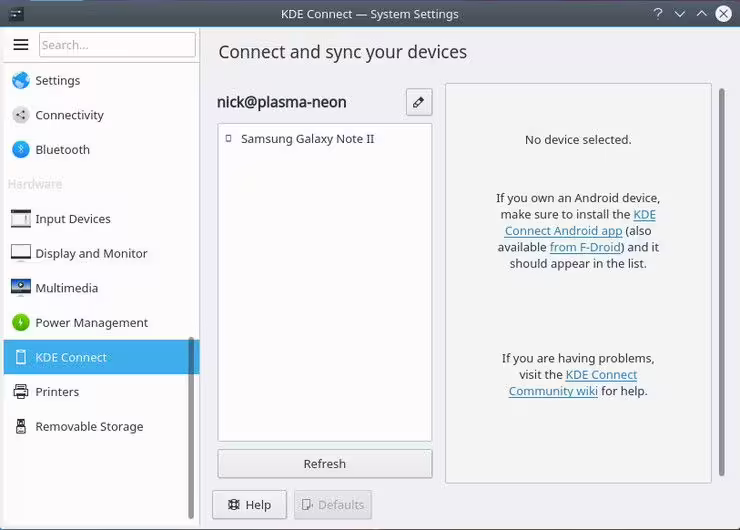The image size is (740, 530).
Task: Open Settings in the sidebar
Action: click(101, 80)
